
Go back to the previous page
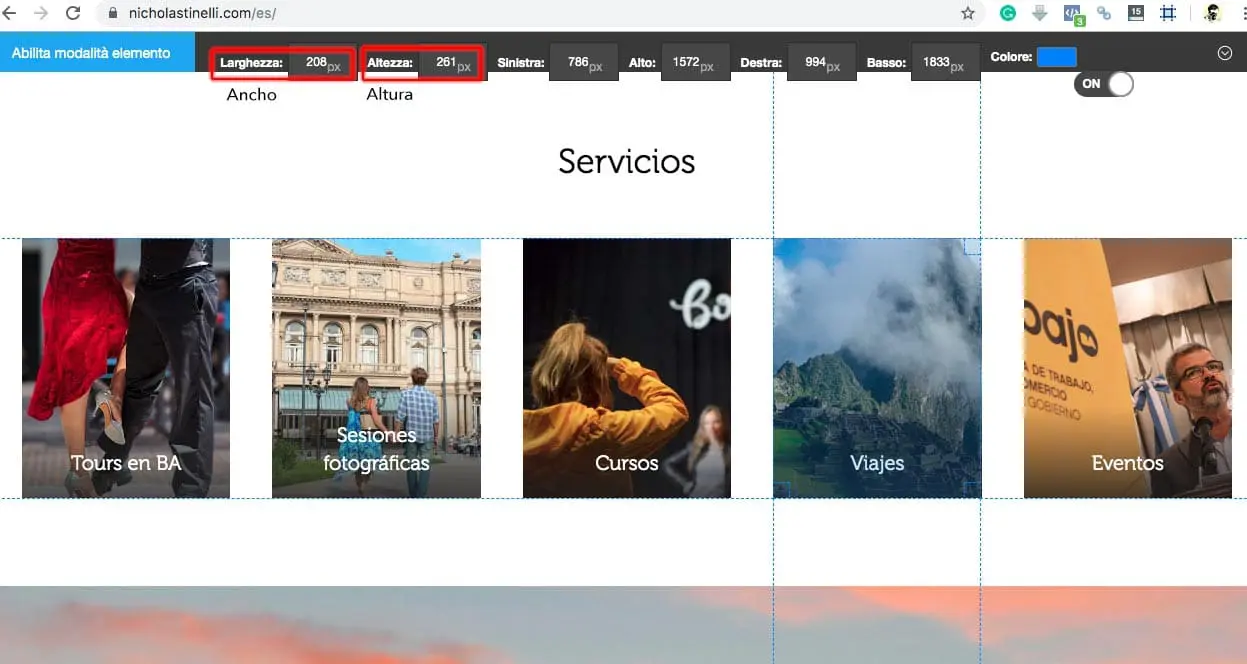pos(10,13)
